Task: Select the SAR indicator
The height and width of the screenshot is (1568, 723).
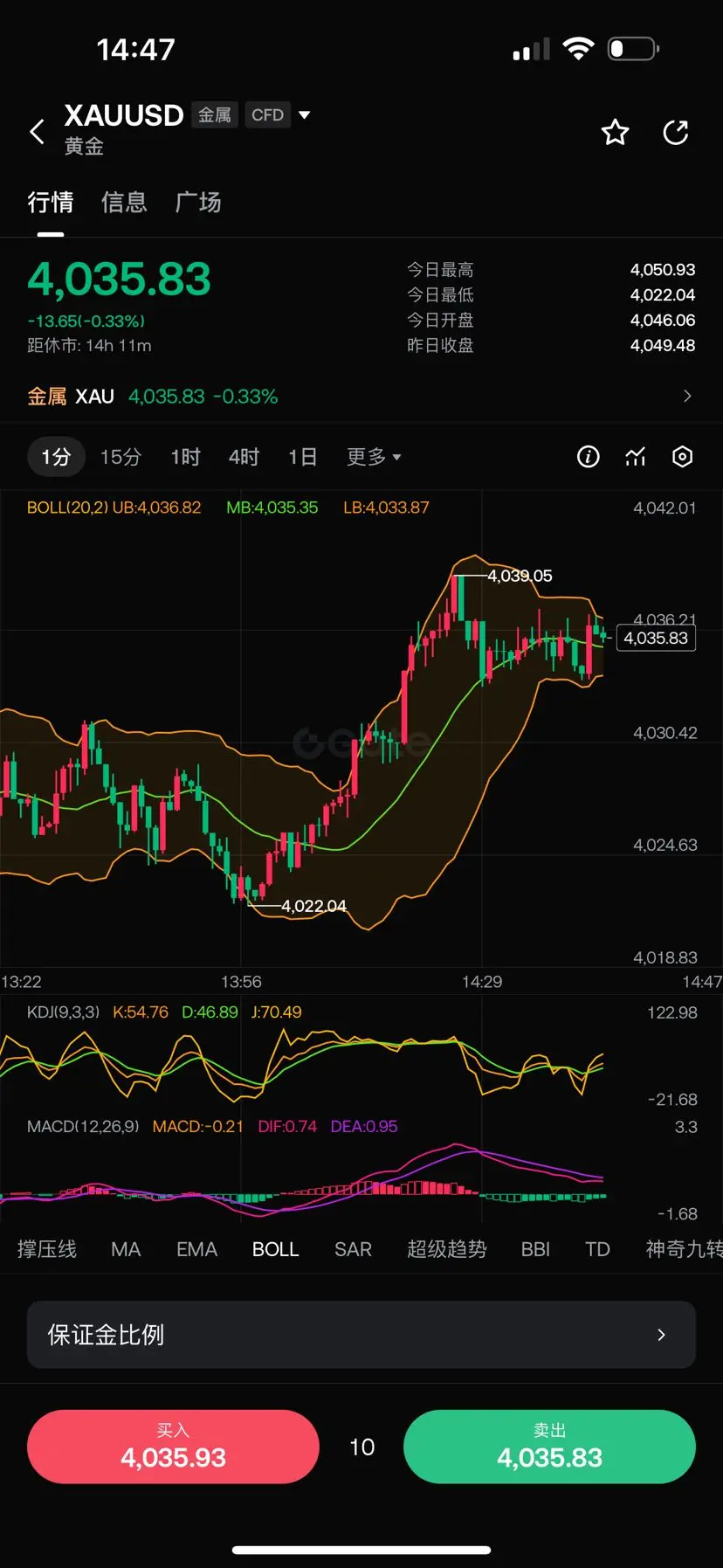Action: pyautogui.click(x=353, y=1249)
